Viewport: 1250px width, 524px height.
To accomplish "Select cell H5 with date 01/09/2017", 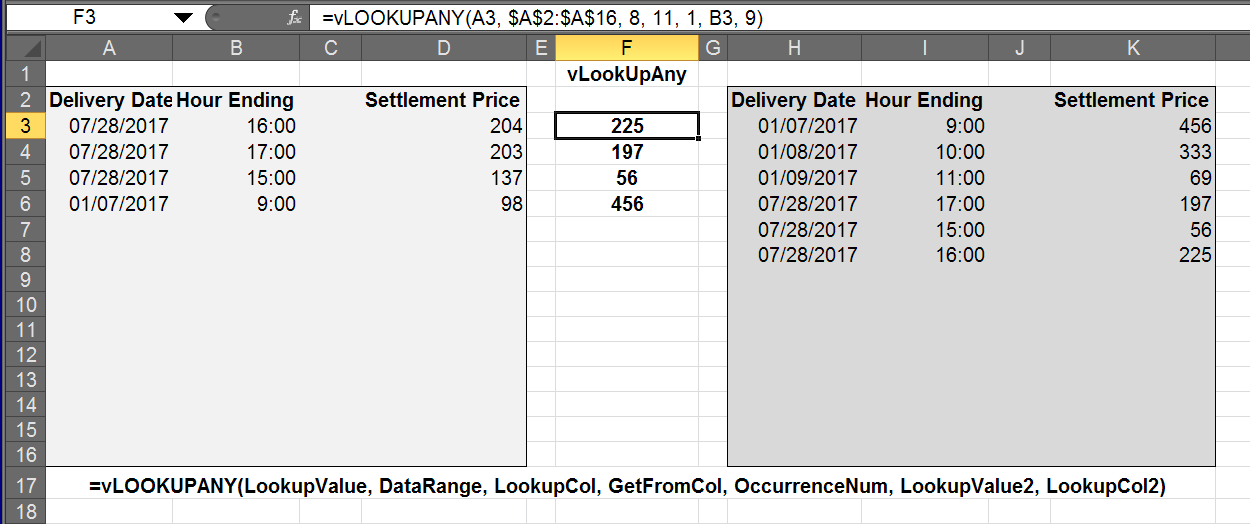I will point(794,178).
